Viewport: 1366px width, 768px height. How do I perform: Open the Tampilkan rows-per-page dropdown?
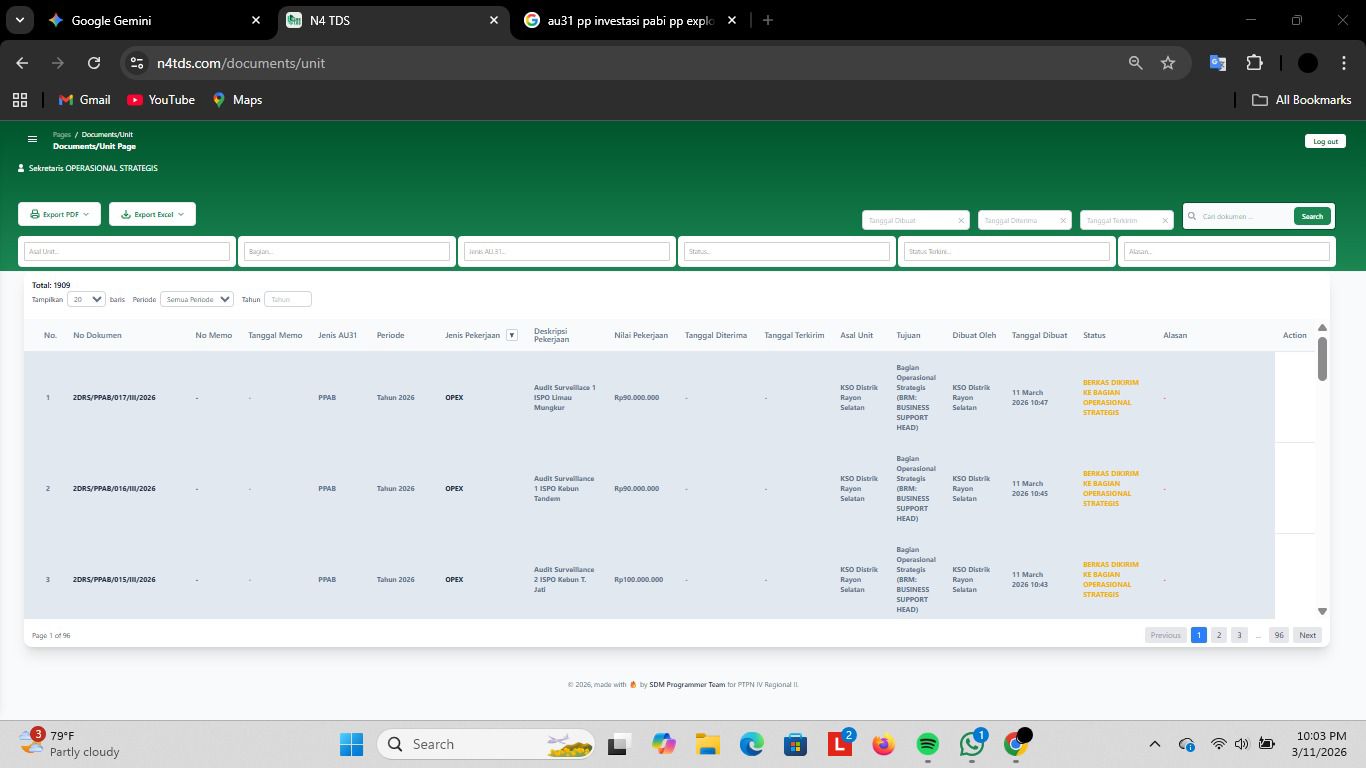coord(87,299)
